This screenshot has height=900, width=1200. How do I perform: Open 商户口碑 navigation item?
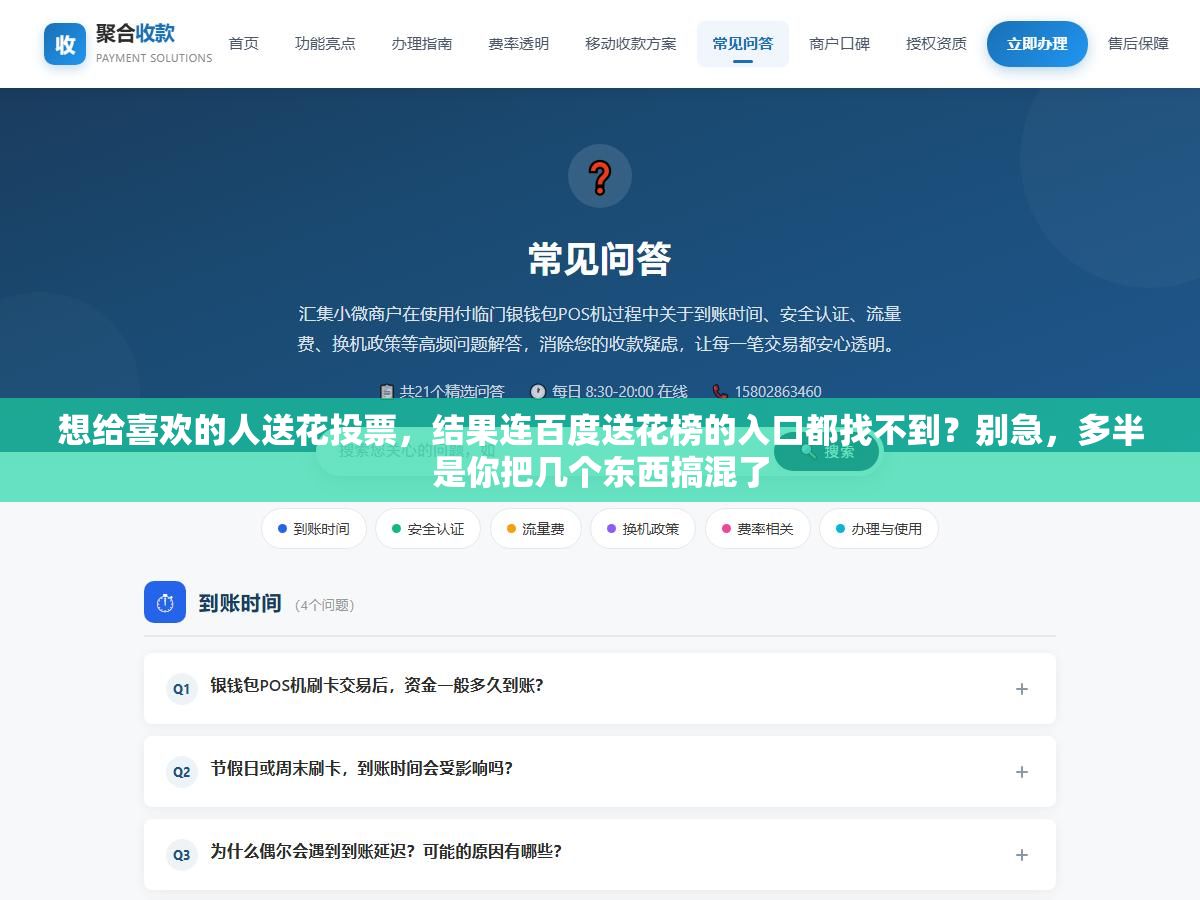(x=840, y=44)
